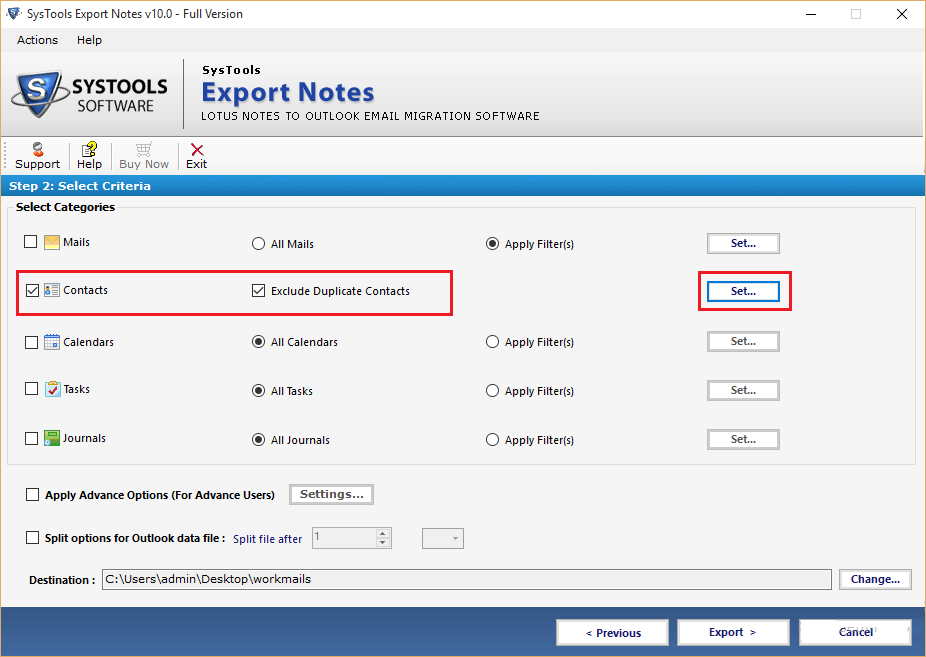Screen dimensions: 926x657
Task: Click the Contacts card icon
Action: [x=52, y=291]
